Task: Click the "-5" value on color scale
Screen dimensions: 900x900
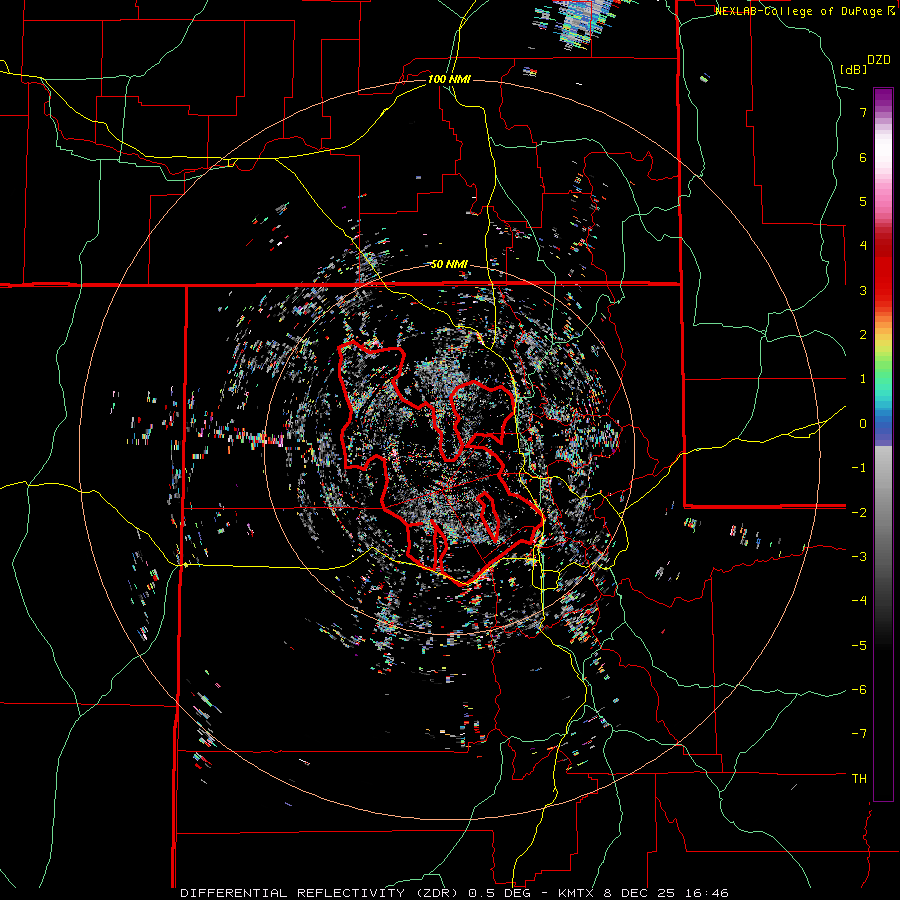Action: (859, 646)
